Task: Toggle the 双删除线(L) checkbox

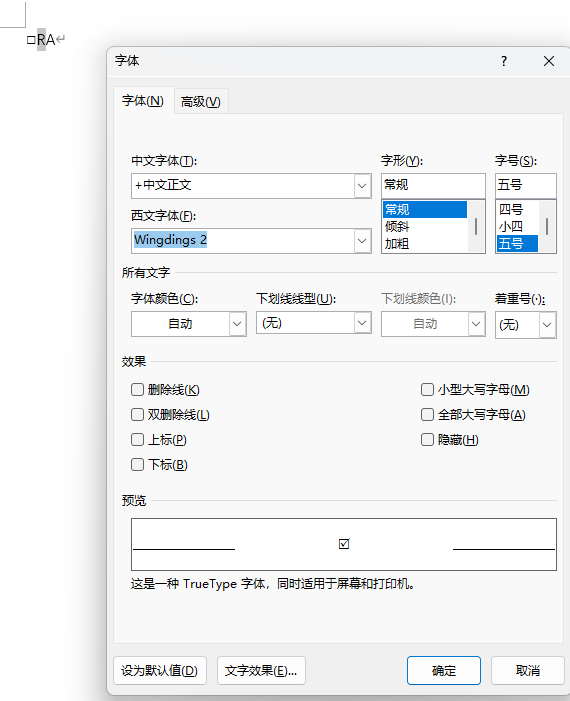Action: pyautogui.click(x=137, y=414)
